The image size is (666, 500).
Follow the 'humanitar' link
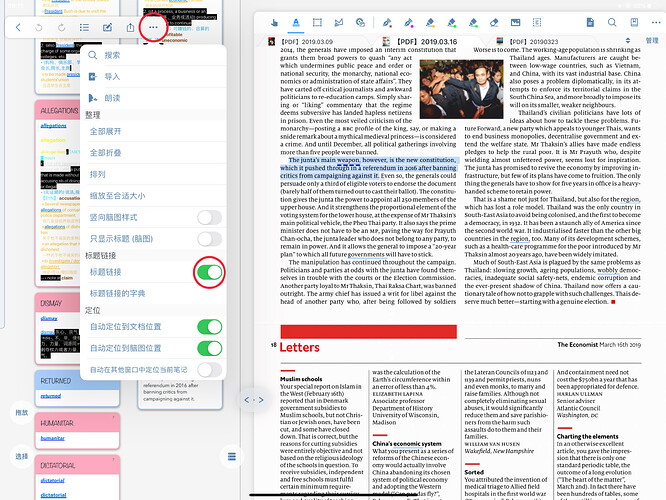53,438
